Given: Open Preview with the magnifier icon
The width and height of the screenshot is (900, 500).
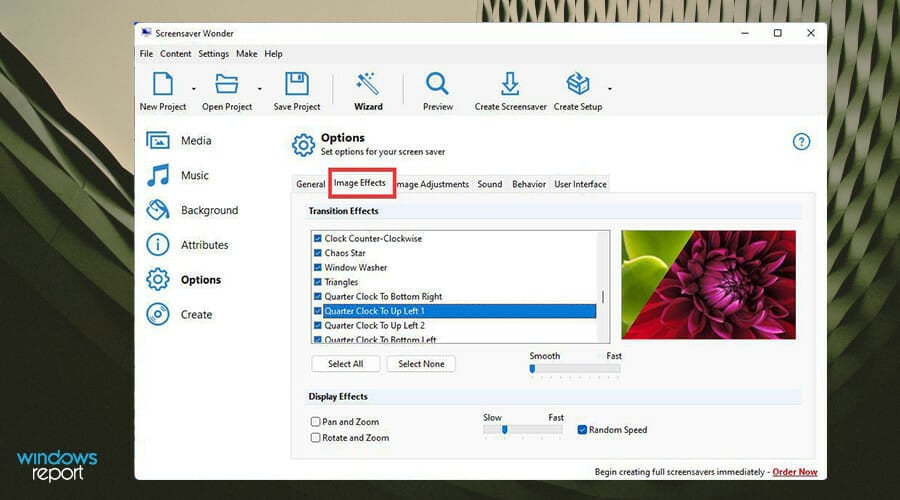Looking at the screenshot, I should [437, 84].
